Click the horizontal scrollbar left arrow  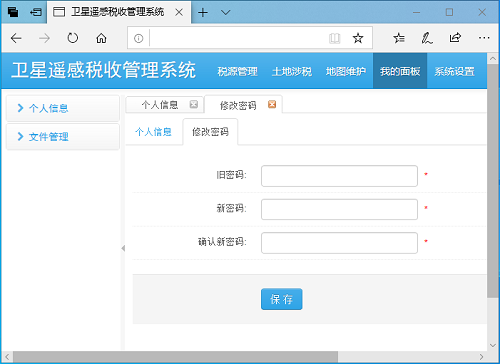tap(7, 357)
